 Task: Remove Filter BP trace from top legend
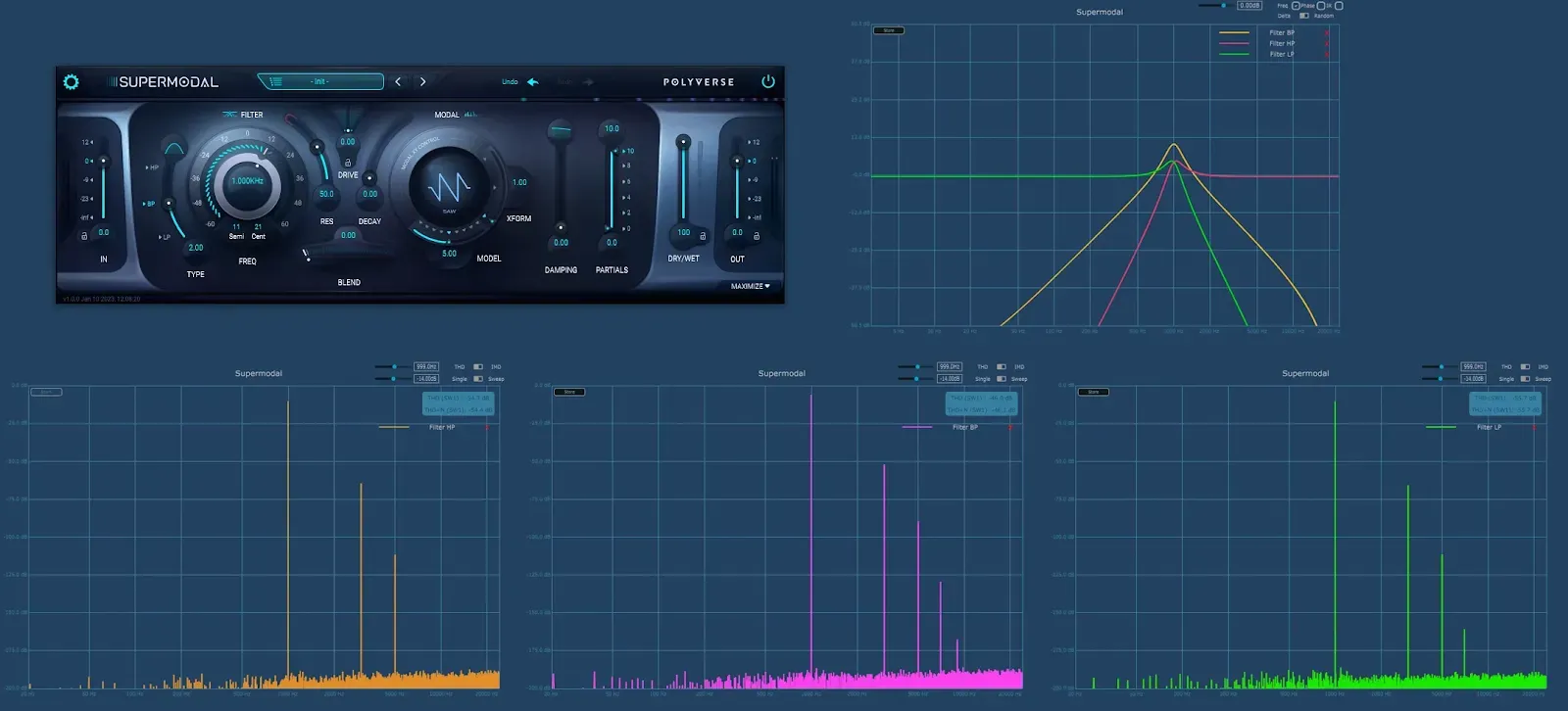[1327, 33]
